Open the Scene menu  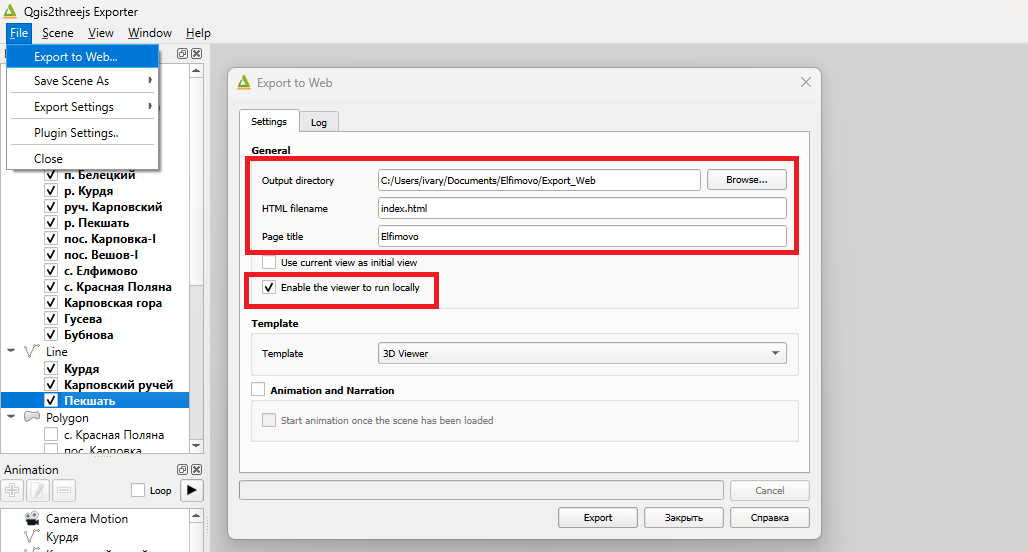58,33
